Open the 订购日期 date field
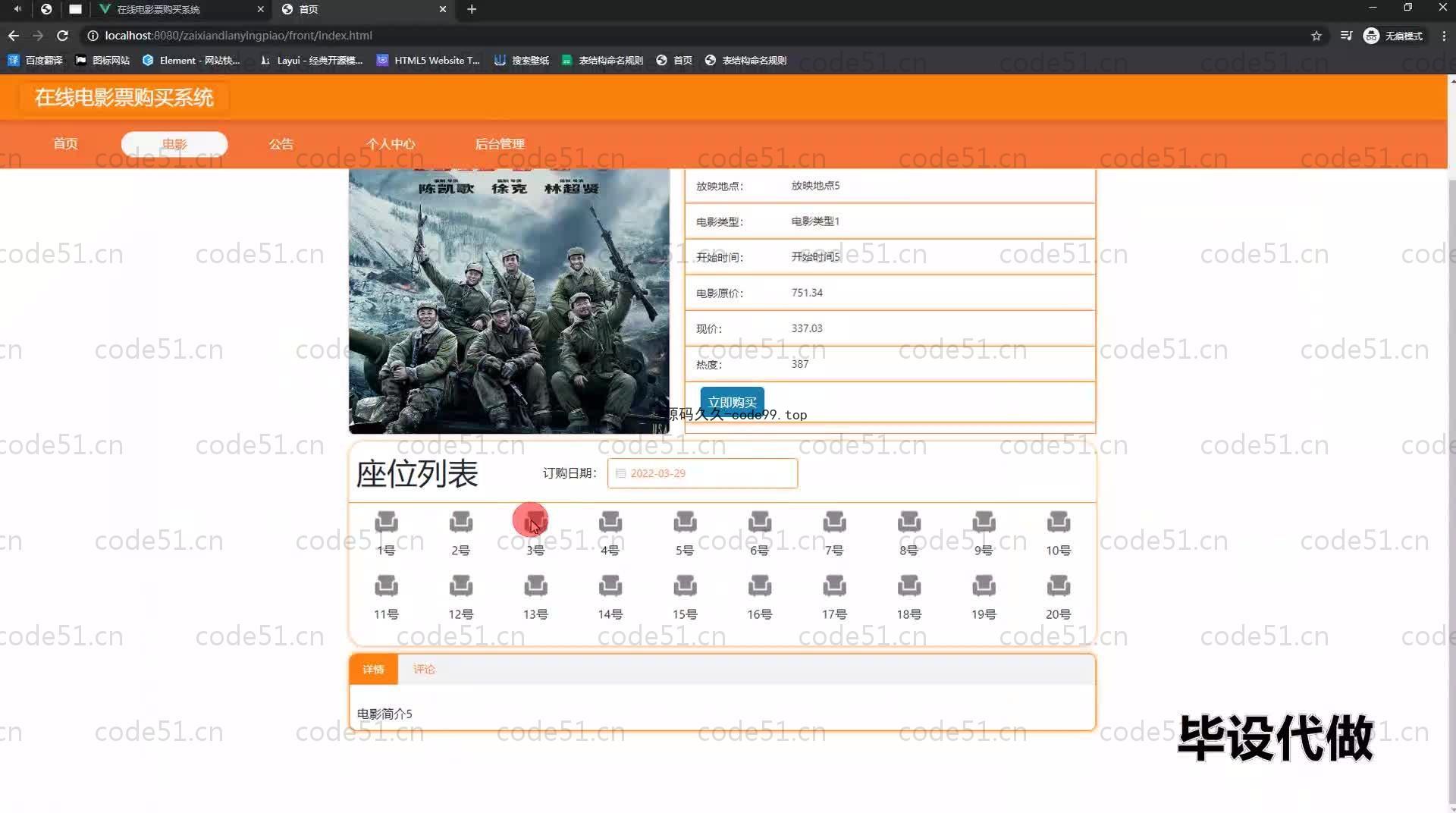1456x813 pixels. 702,473
